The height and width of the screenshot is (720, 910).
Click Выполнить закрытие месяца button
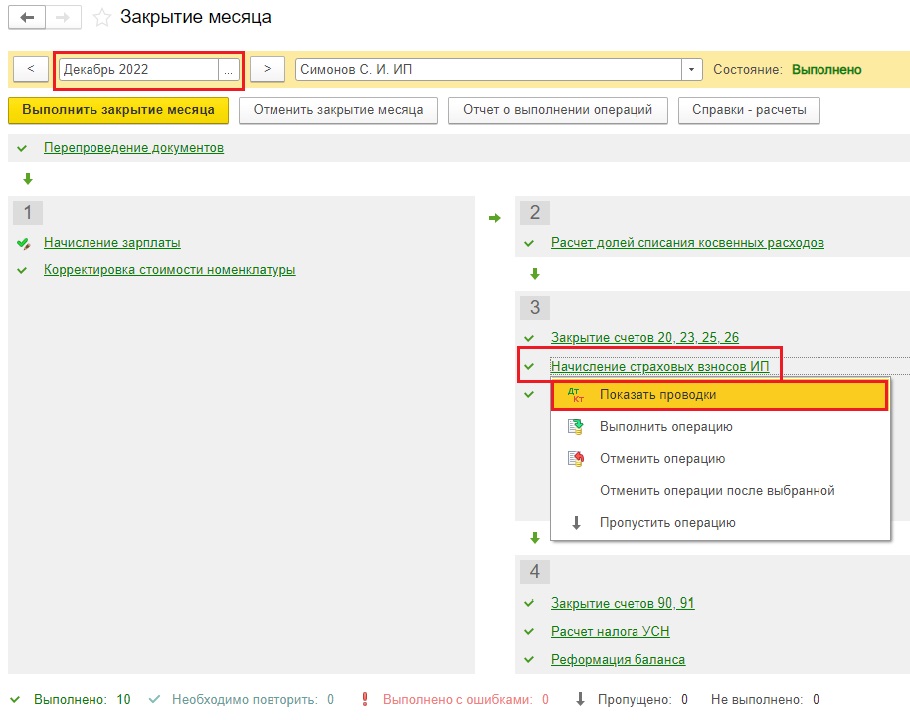[118, 110]
